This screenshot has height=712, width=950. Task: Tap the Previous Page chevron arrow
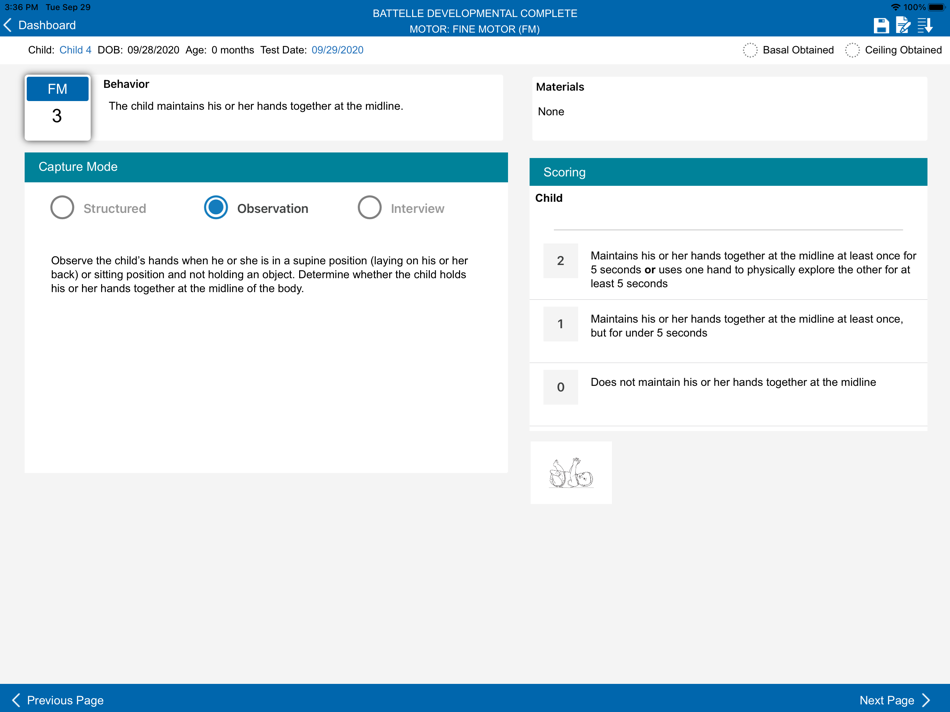click(x=16, y=700)
